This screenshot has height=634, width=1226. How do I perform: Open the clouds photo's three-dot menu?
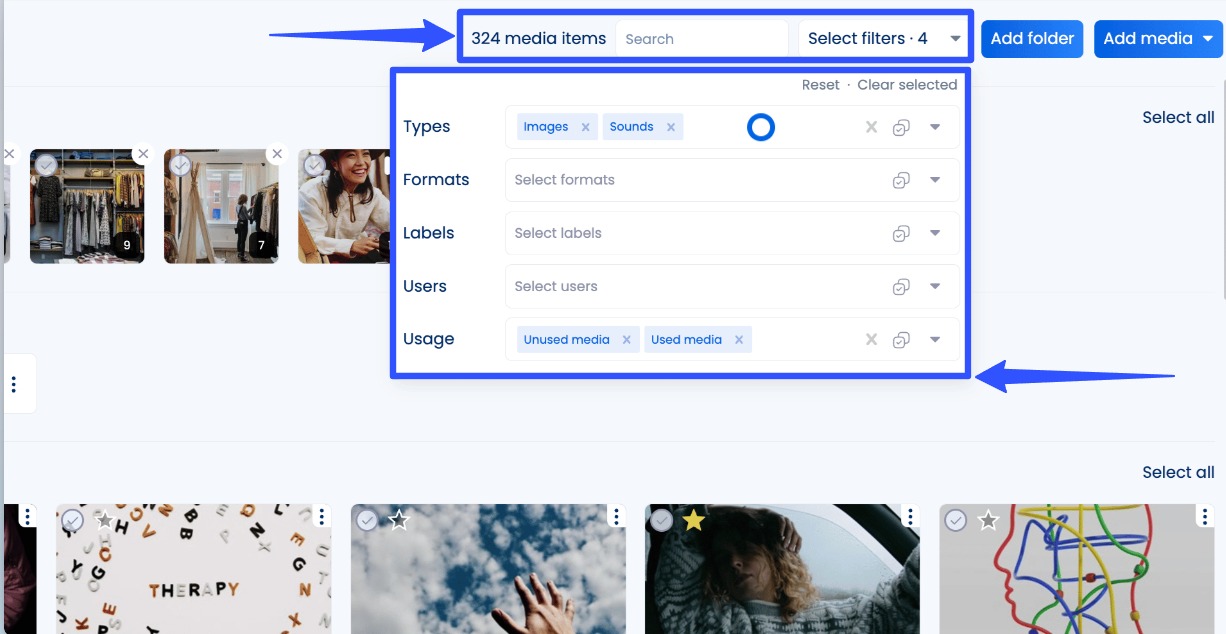614,516
